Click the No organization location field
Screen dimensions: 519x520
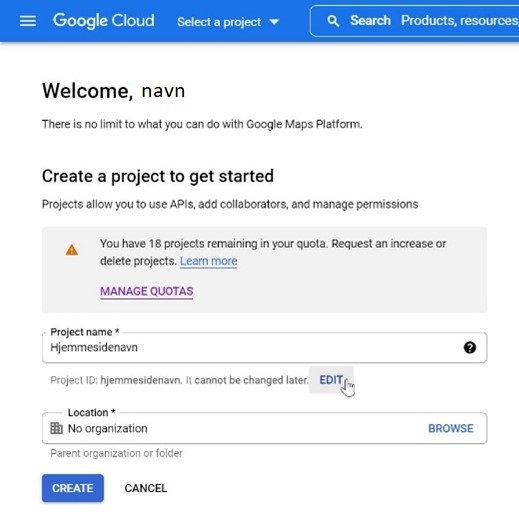[264, 428]
